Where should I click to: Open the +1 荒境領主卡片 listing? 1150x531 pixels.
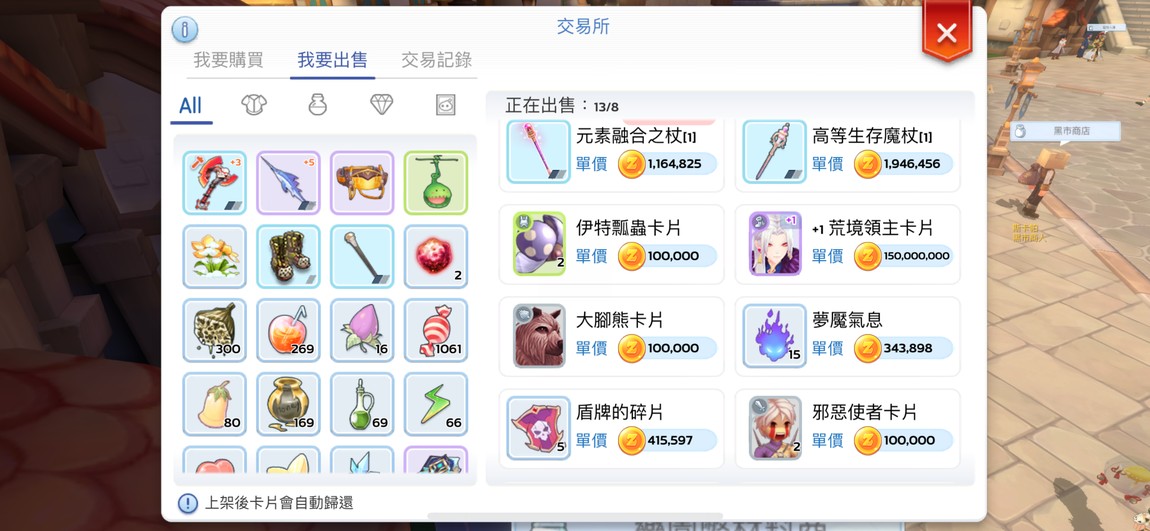(847, 244)
